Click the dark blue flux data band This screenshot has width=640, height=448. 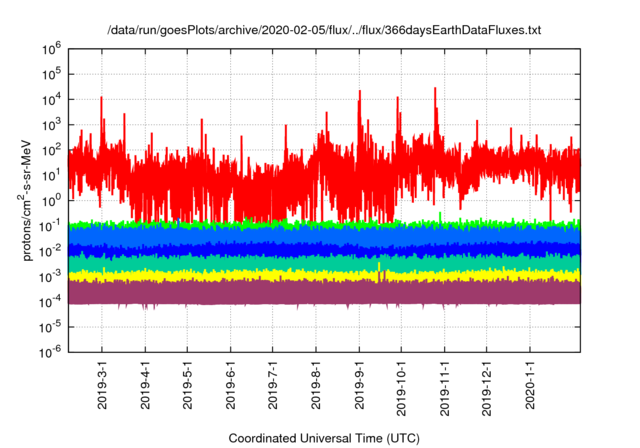324,250
